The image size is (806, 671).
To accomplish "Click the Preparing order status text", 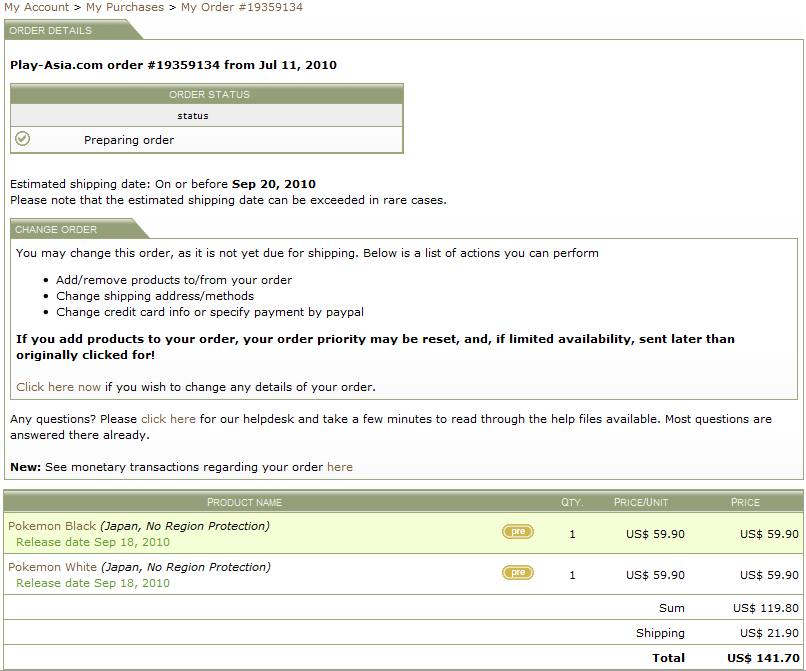I will 129,140.
